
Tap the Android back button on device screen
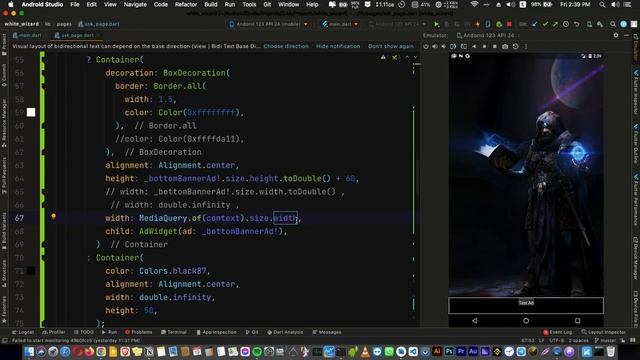tap(474, 321)
